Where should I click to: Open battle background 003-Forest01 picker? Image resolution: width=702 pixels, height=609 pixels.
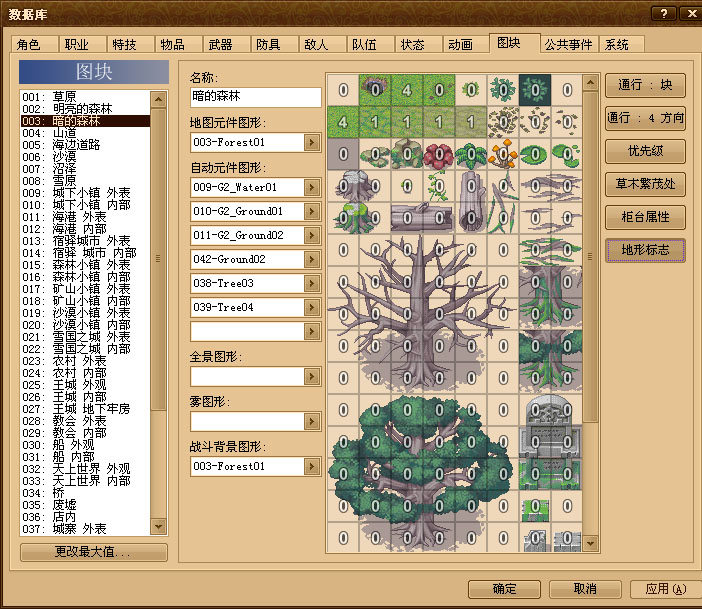click(312, 467)
